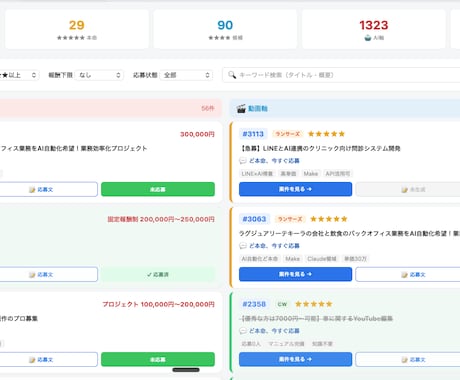Click the 応募文 button for card #3063
This screenshot has height=380, width=460.
tap(408, 274)
